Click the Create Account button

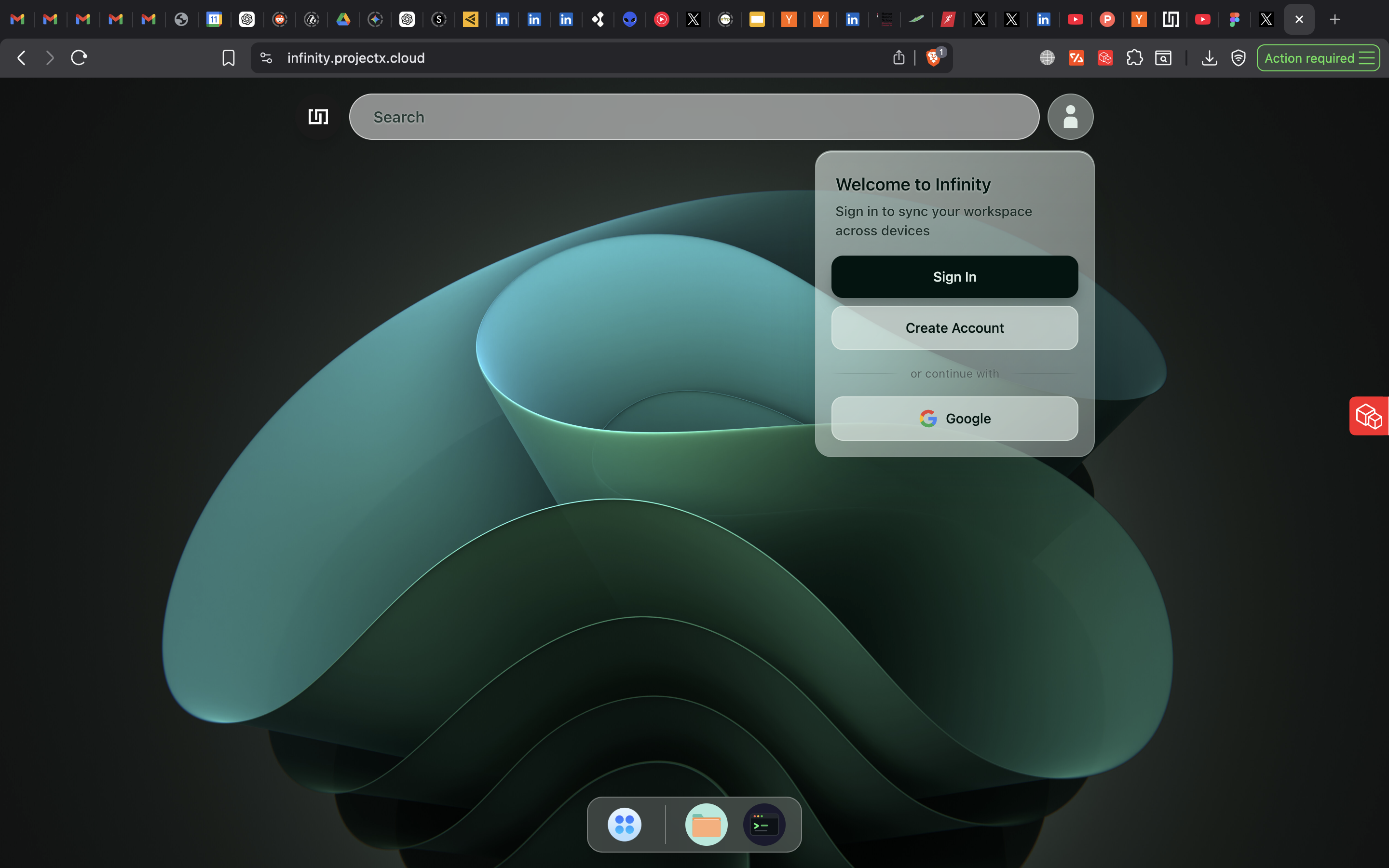(954, 328)
